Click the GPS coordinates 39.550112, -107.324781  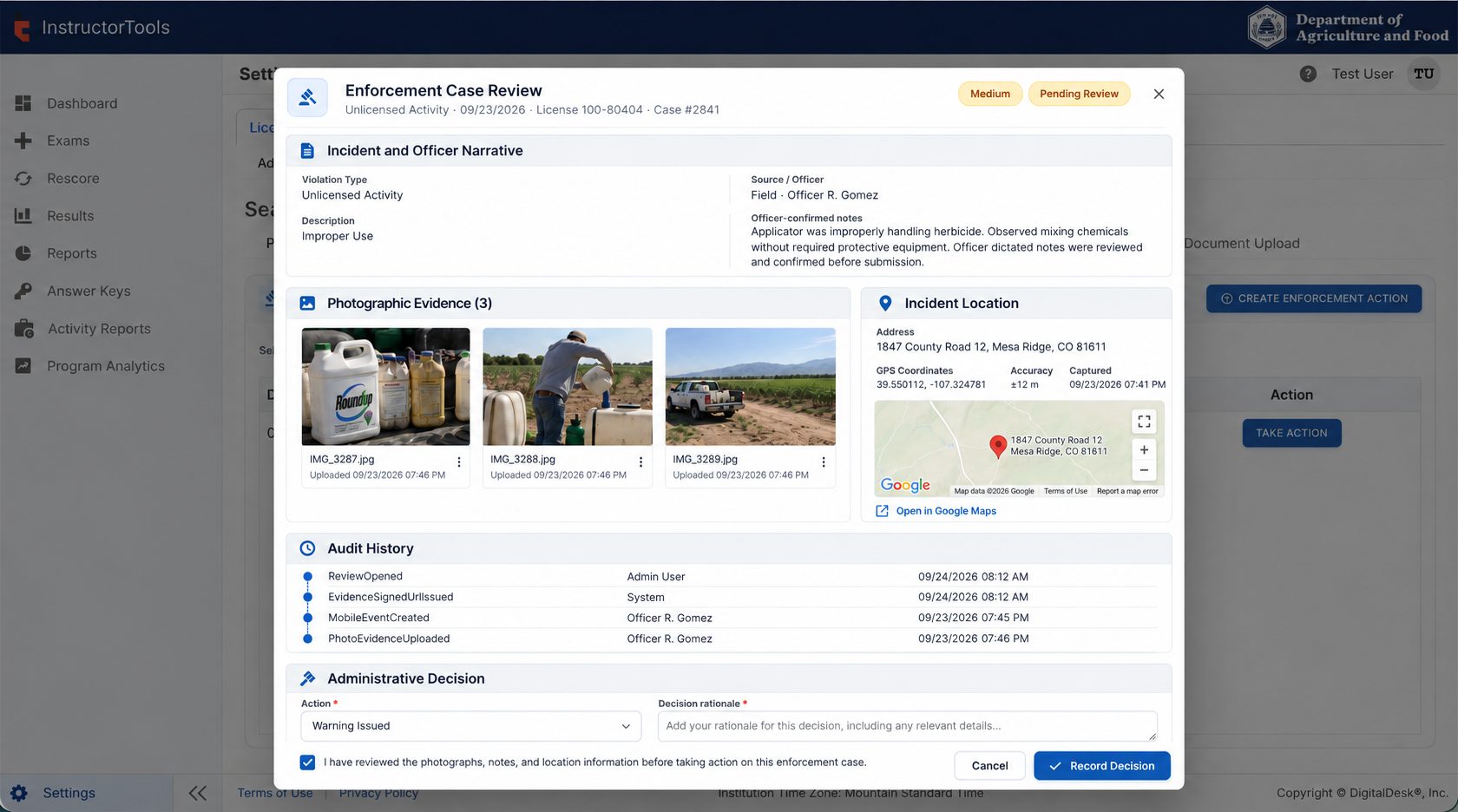point(931,384)
